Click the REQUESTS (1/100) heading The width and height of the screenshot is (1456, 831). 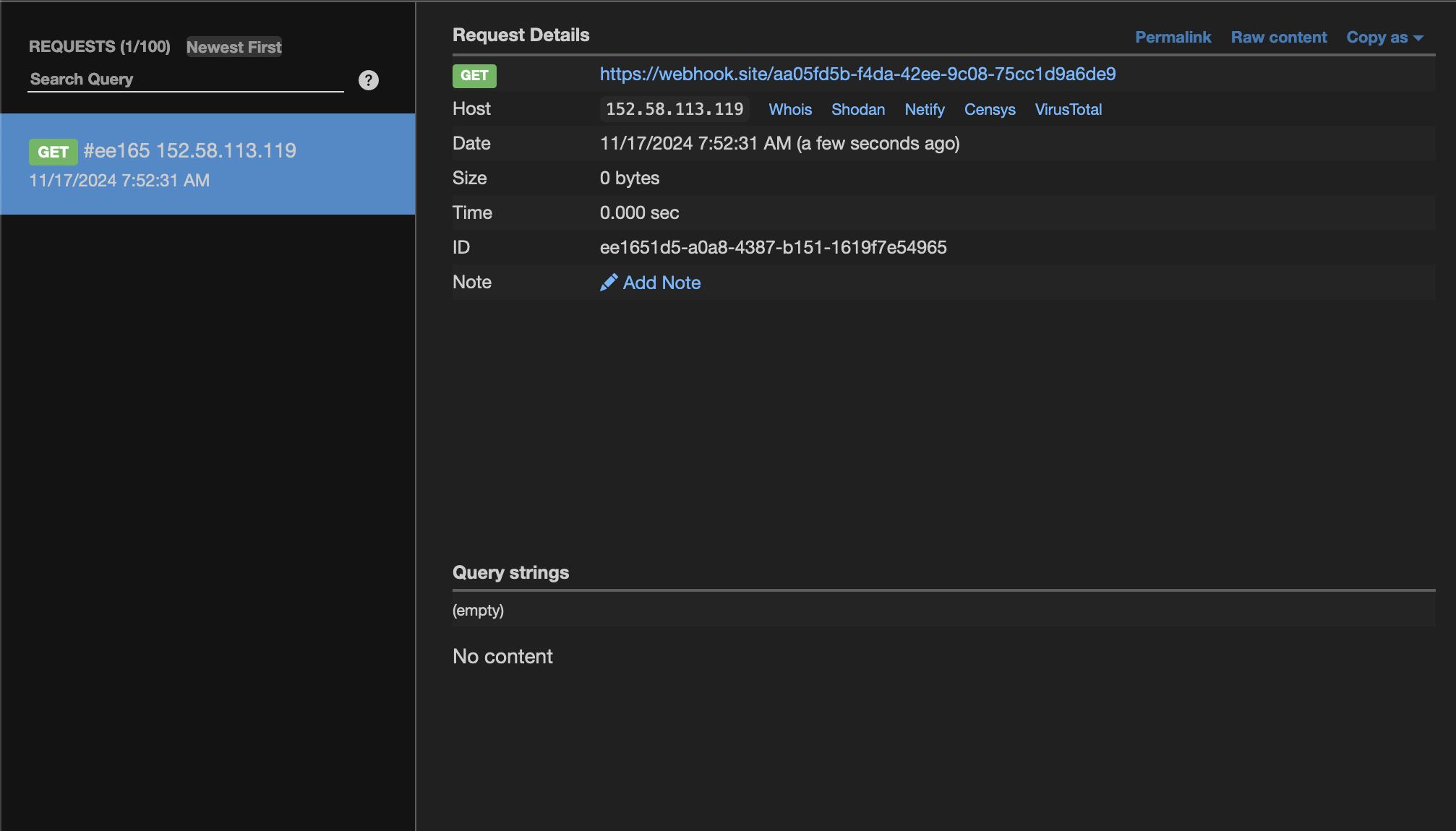(100, 46)
